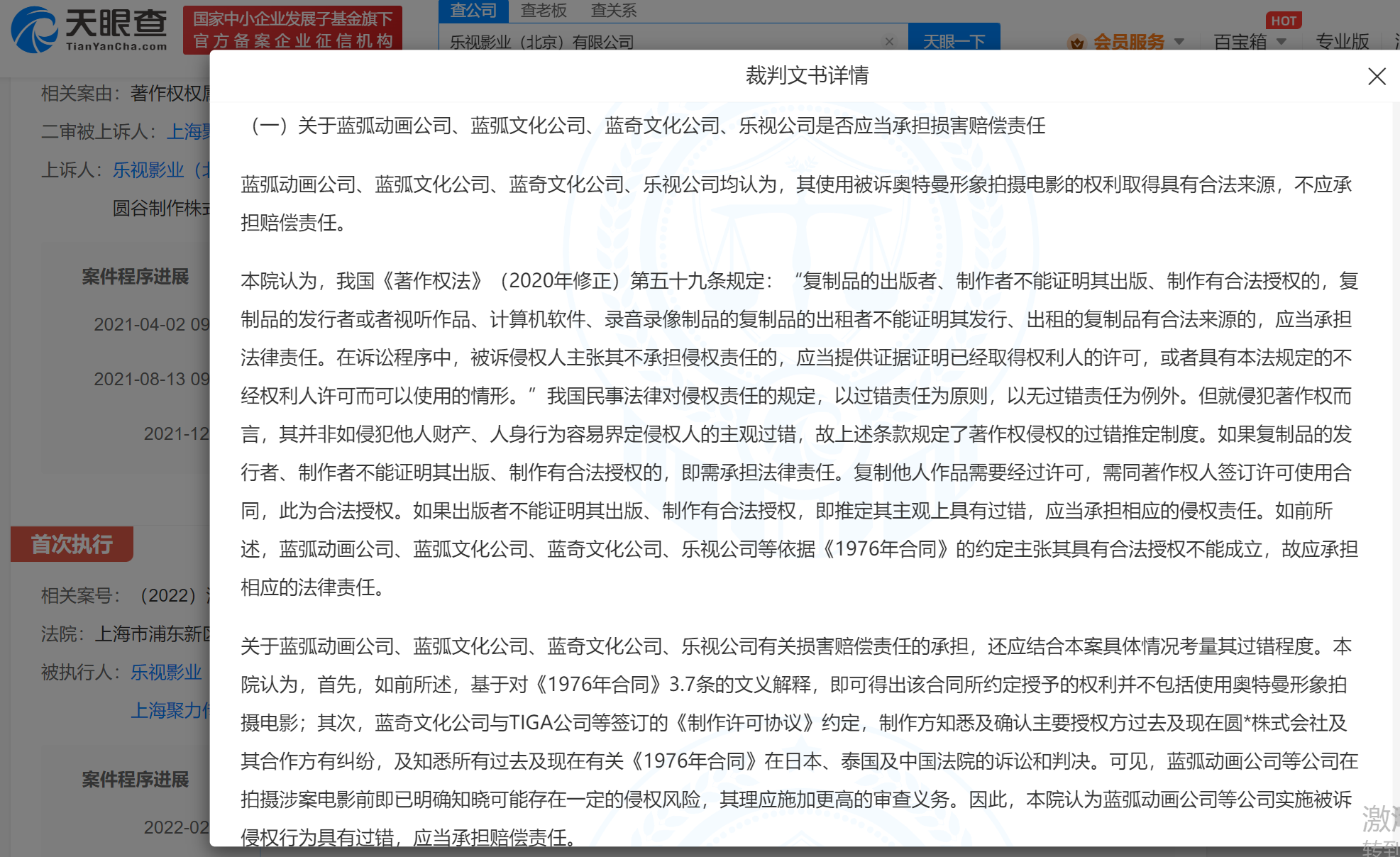The height and width of the screenshot is (857, 1400).
Task: Select the 首次执行 section tag
Action: point(72,544)
